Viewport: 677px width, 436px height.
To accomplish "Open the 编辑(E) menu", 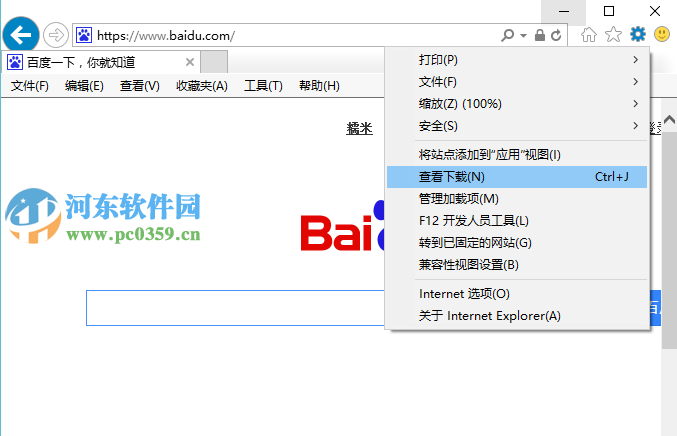I will [84, 86].
